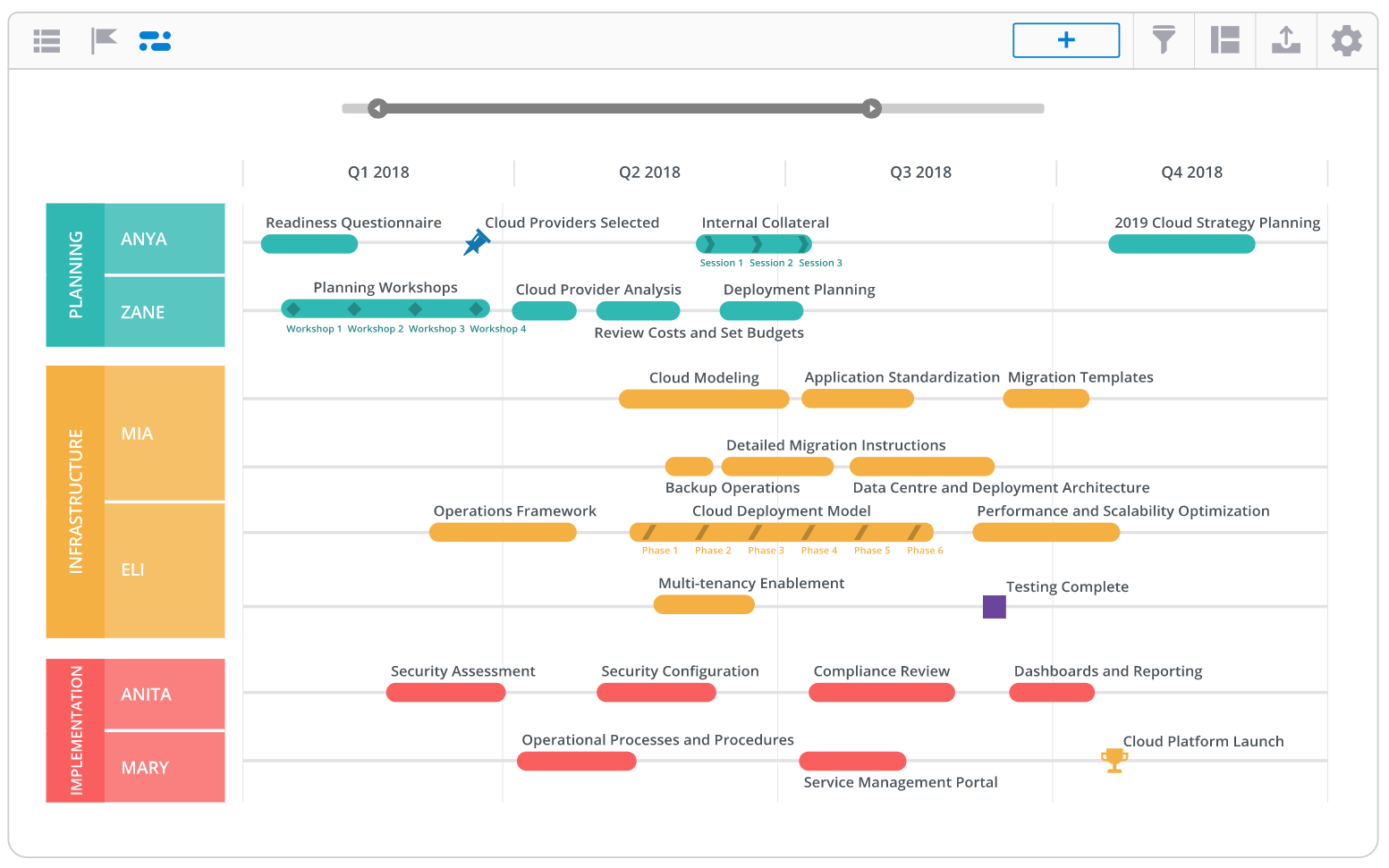The height and width of the screenshot is (868, 1389).
Task: Open the filter funnel icon
Action: (x=1163, y=40)
